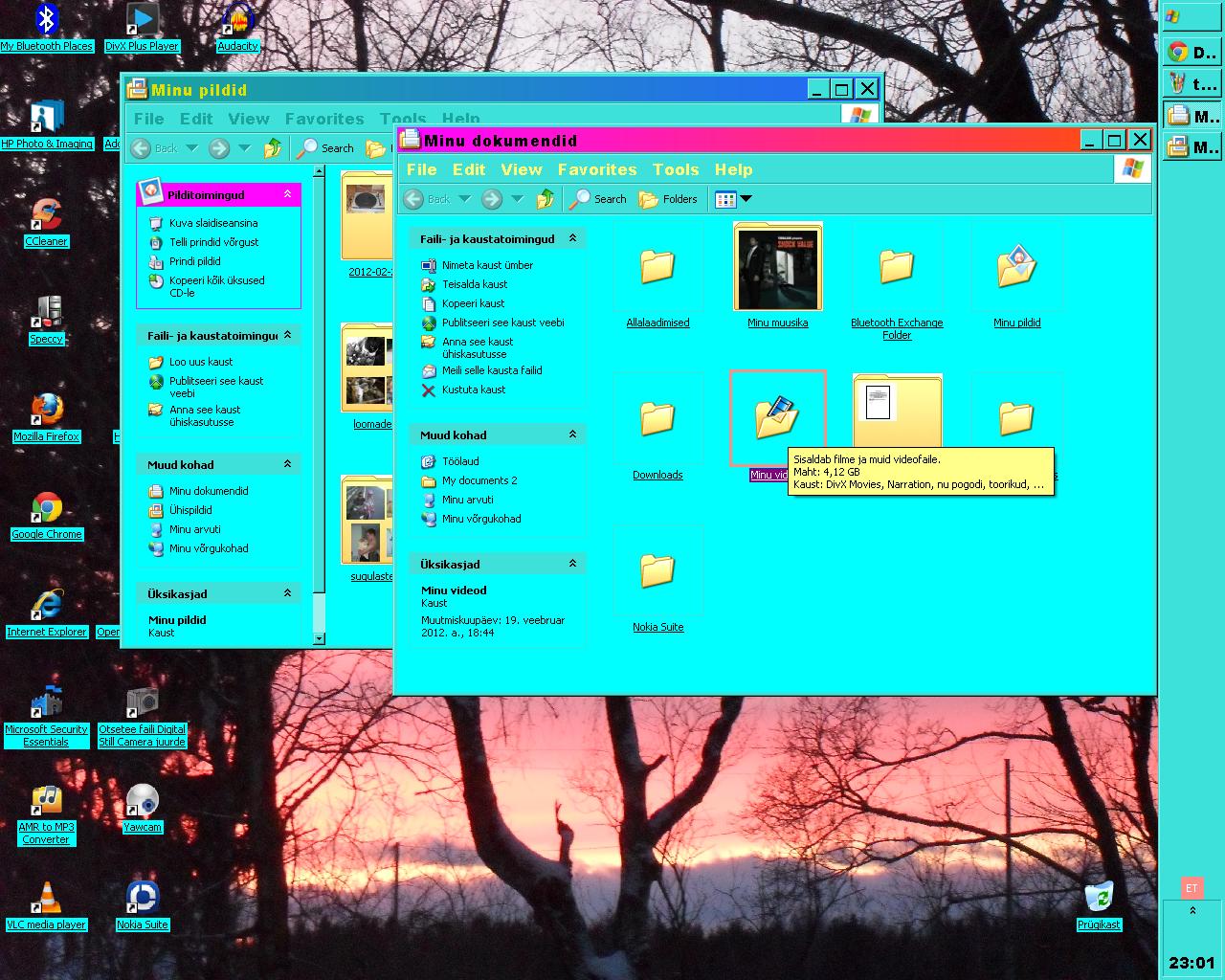Click the Google Chrome taskbar button

(x=1192, y=53)
